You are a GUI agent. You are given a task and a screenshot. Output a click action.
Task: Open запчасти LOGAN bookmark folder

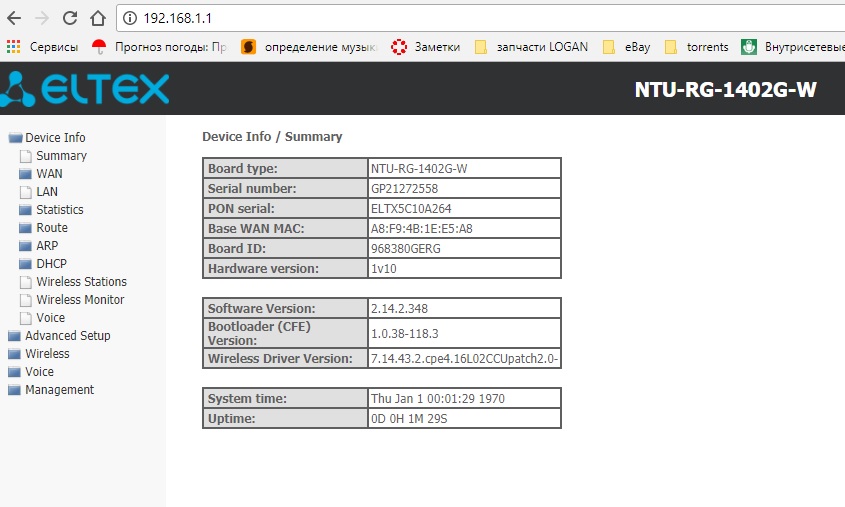[531, 47]
